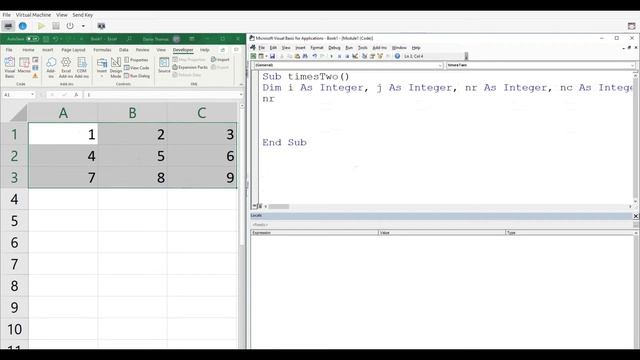Click the Undo icon in VBA toolbar

(315, 56)
